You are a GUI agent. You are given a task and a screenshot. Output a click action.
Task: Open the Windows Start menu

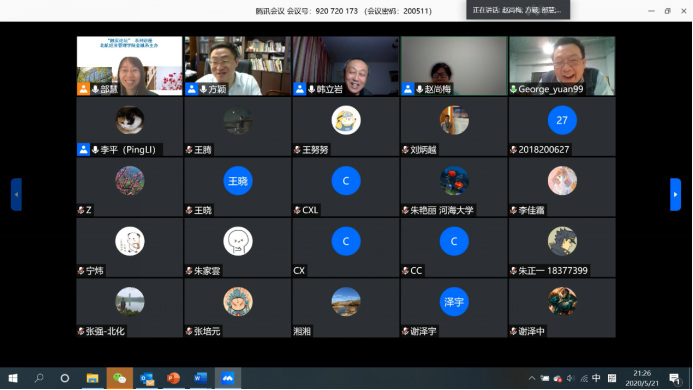point(13,379)
